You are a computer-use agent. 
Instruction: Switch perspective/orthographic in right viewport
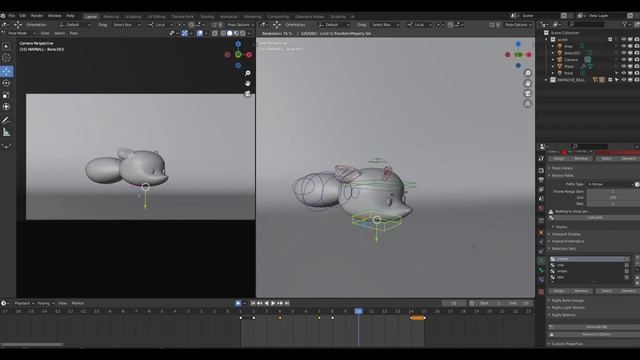click(528, 104)
